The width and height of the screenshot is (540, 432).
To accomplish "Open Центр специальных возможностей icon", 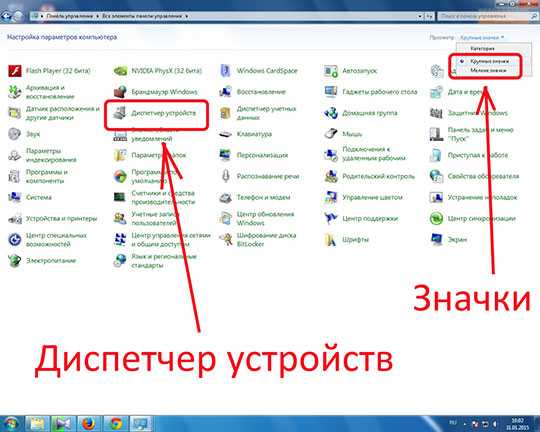I will point(15,240).
